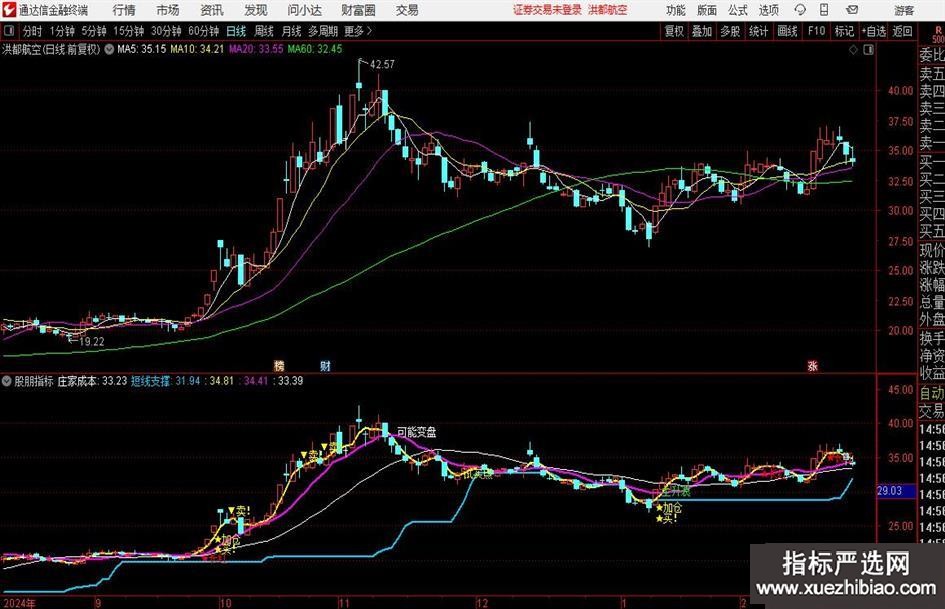Click the 涨 marker on the chart

(812, 365)
